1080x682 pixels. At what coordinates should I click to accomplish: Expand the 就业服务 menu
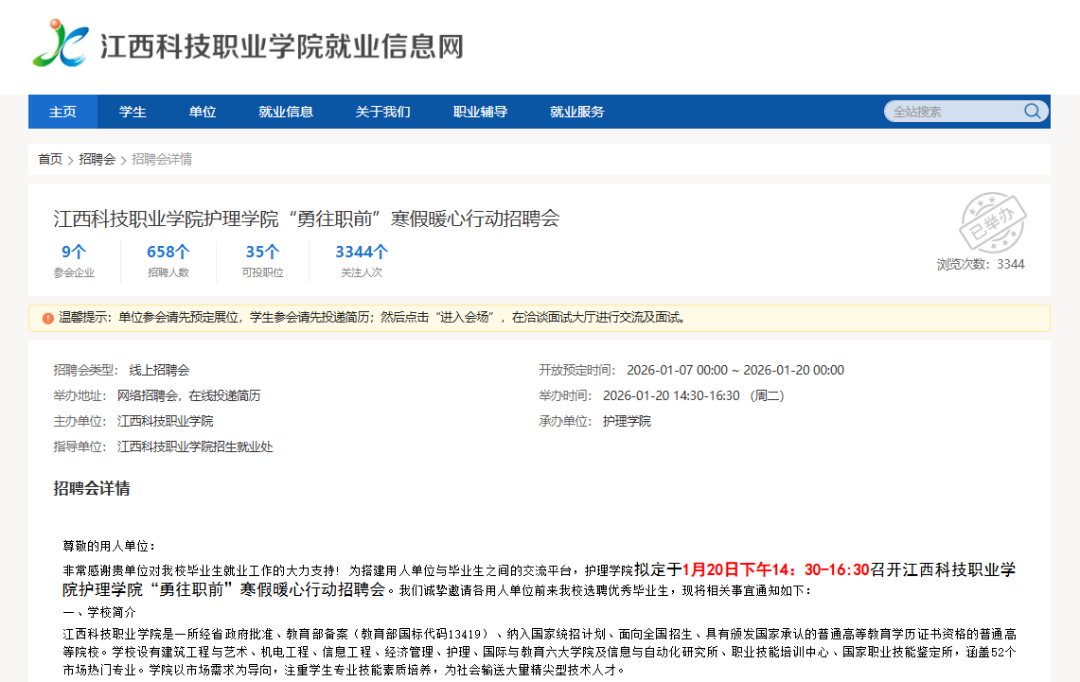pos(577,112)
